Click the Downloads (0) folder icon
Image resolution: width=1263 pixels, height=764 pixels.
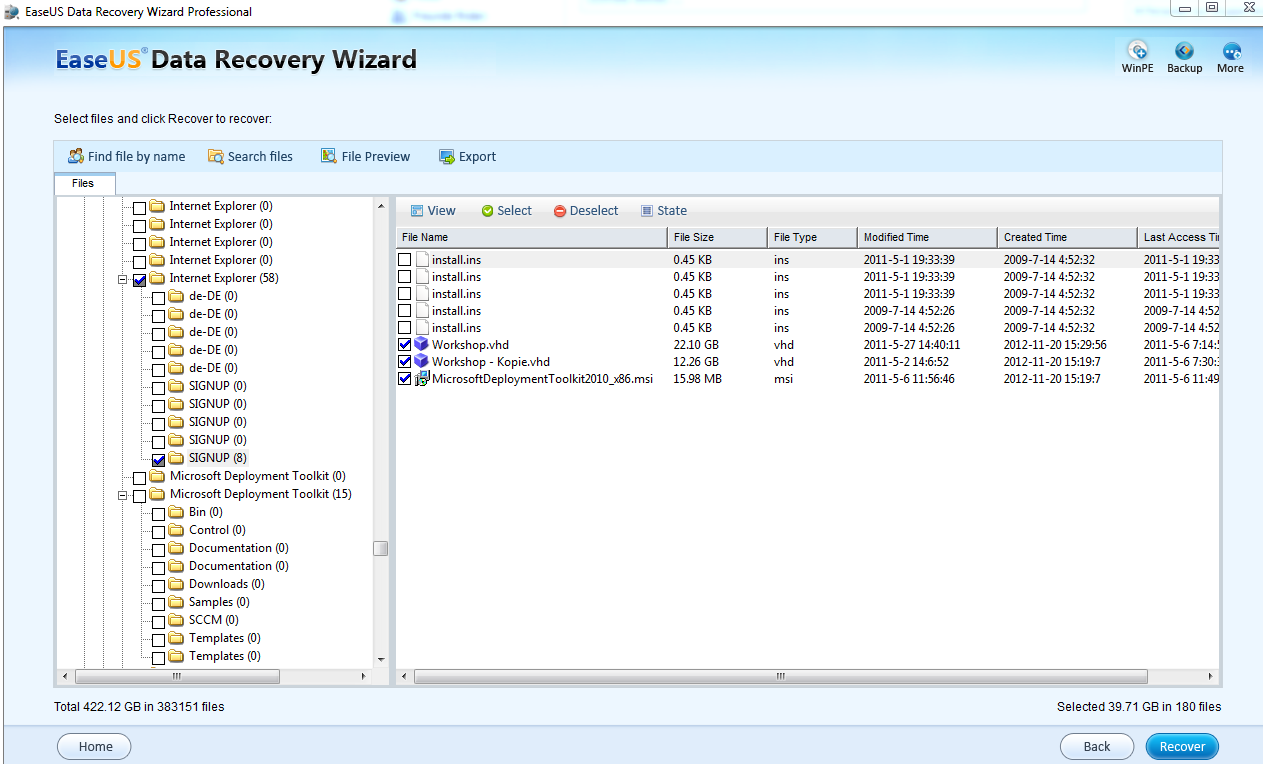point(177,584)
